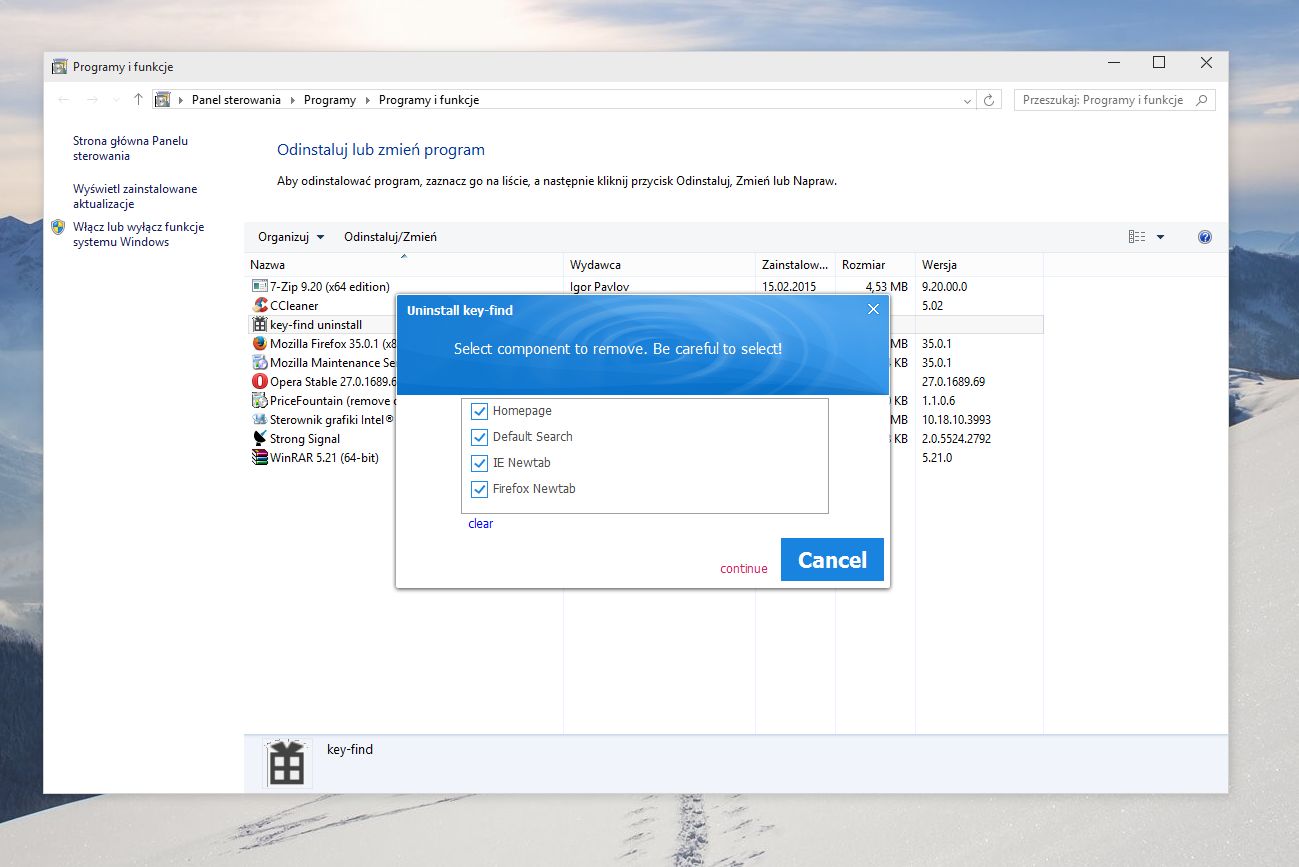Image resolution: width=1299 pixels, height=867 pixels.
Task: Click the size value 4,53 MB
Action: [885, 287]
